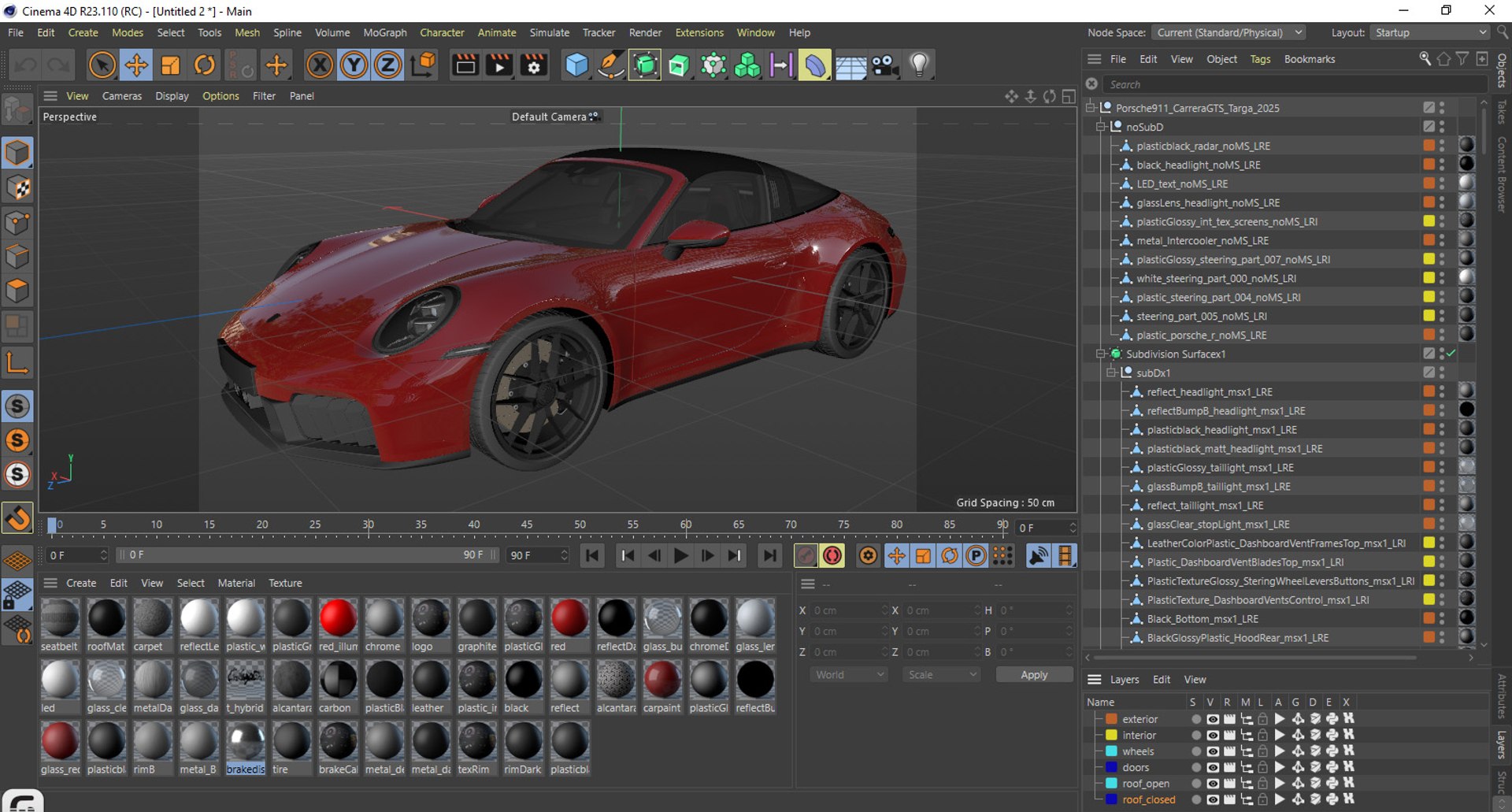Click Record Active Objects button
This screenshot has width=1512, height=812.
[x=806, y=556]
